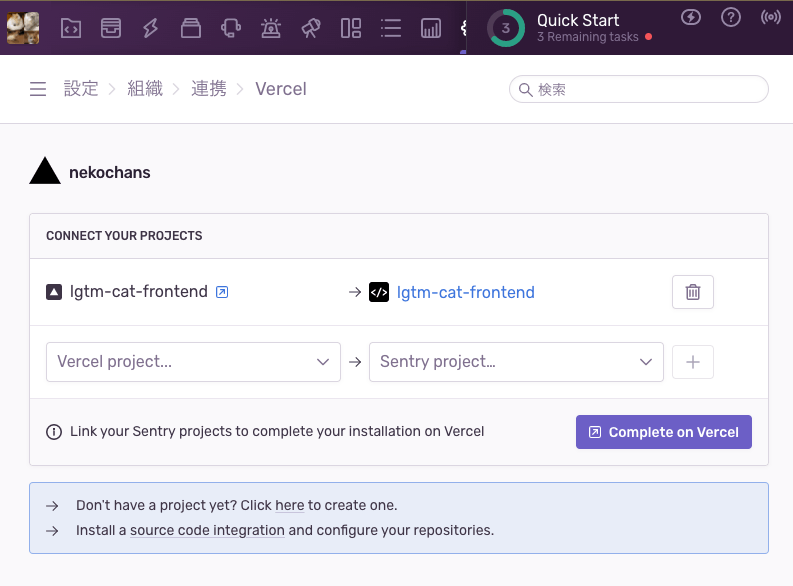Open the Help question mark icon
Viewport: 793px width, 586px height.
730,18
